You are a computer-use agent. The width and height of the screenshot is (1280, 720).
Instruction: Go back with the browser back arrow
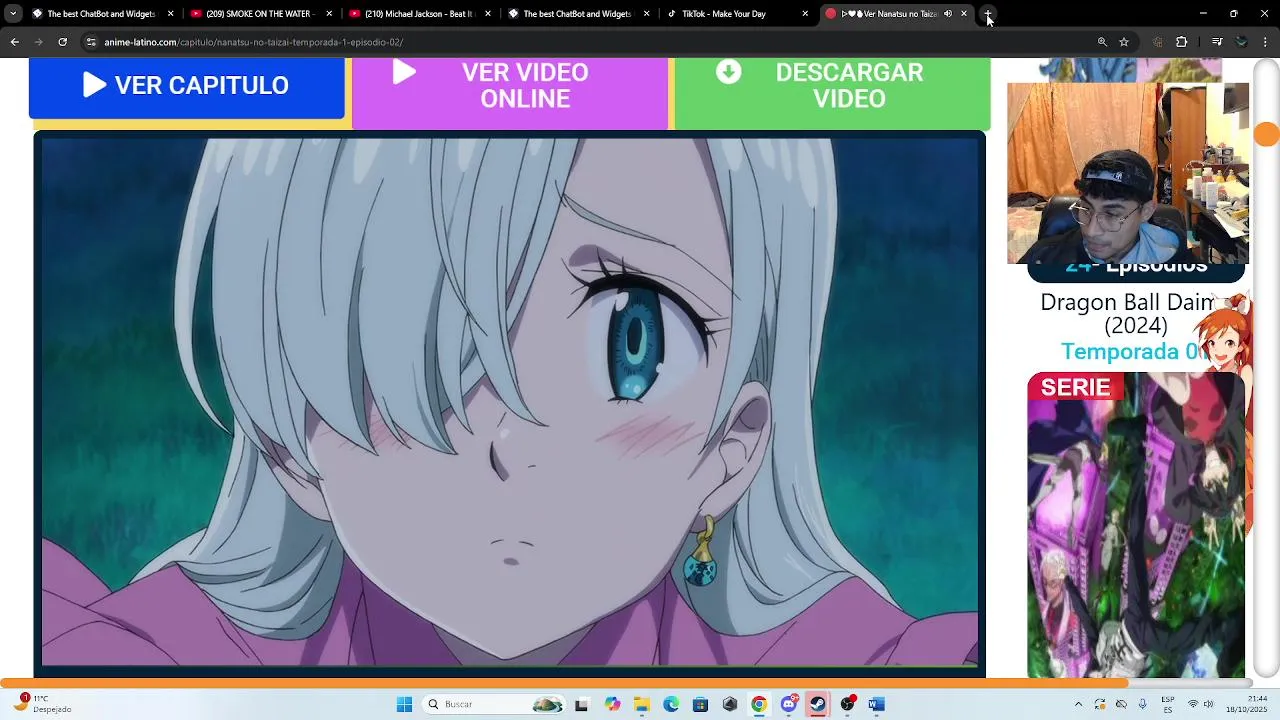click(14, 42)
